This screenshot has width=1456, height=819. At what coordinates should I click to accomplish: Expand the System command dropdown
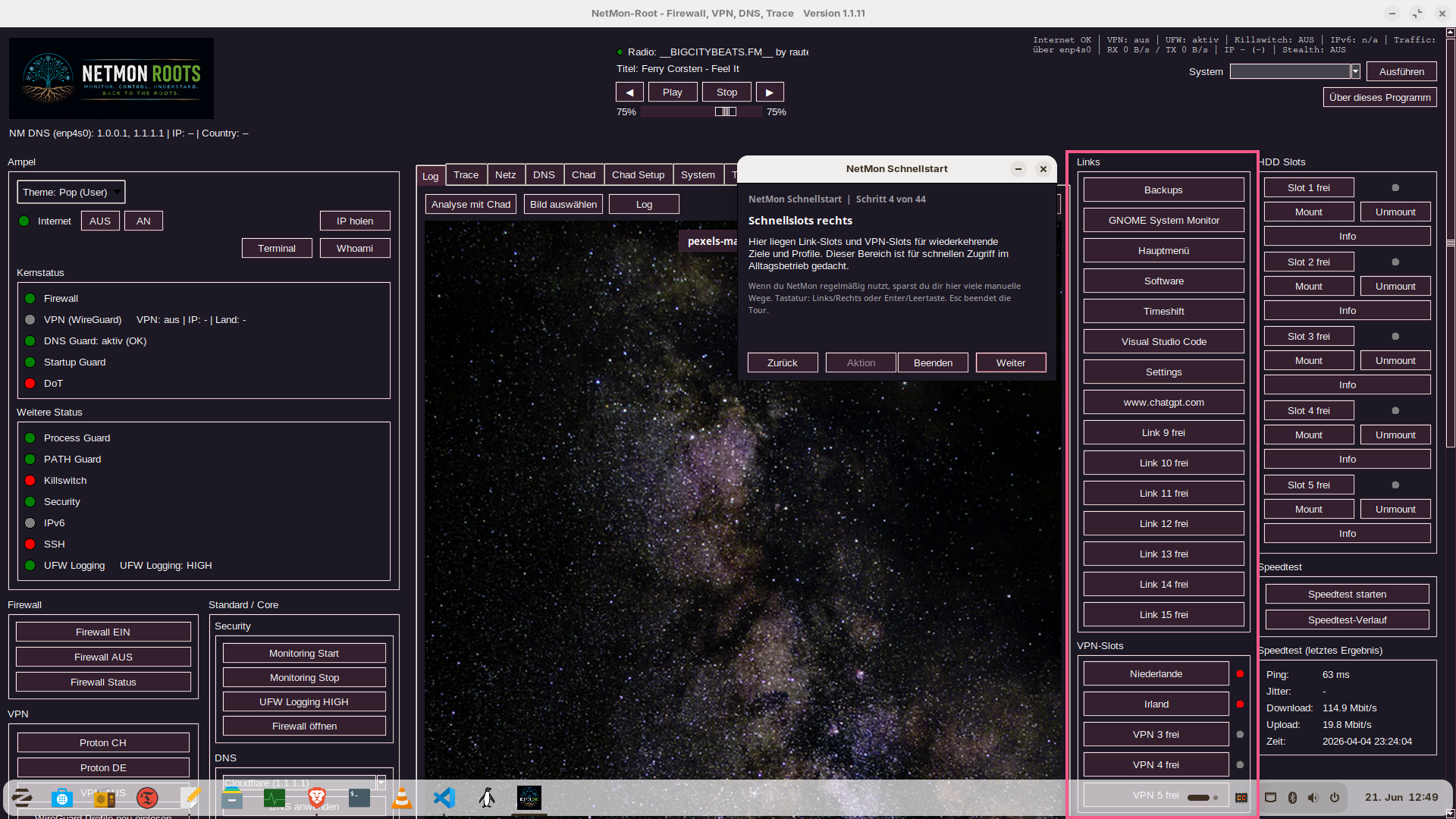click(1355, 71)
